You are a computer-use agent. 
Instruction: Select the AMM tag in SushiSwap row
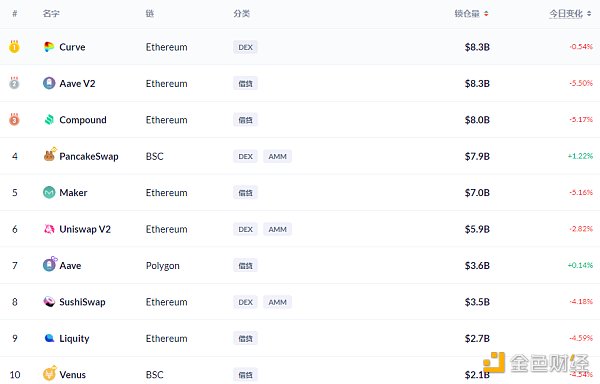point(277,302)
